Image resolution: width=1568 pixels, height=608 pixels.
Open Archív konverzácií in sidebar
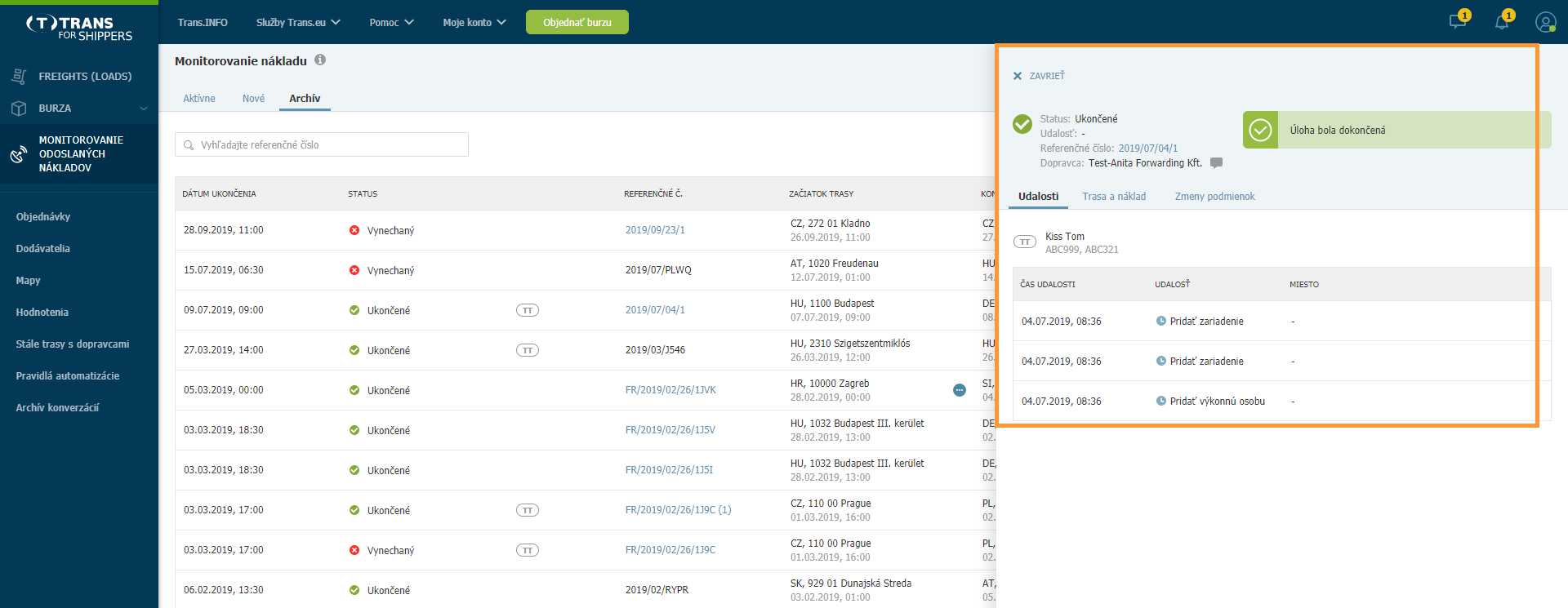[57, 407]
